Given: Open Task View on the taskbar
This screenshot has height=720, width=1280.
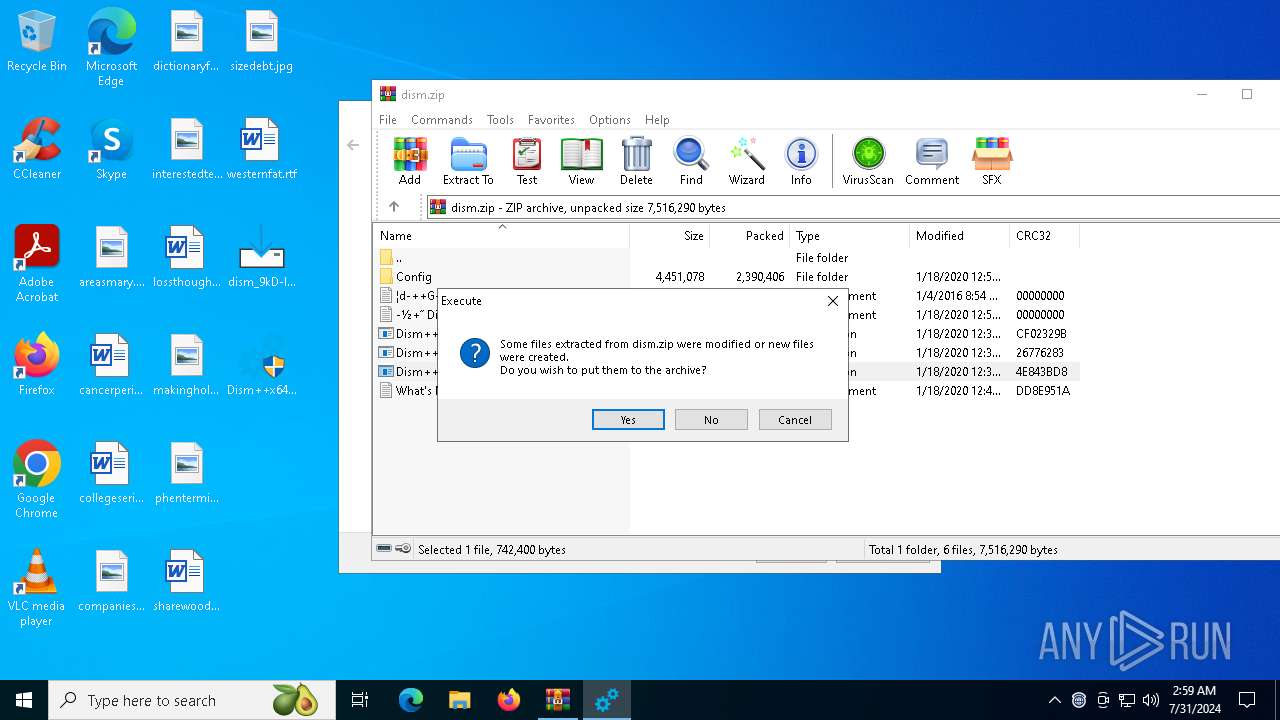Looking at the screenshot, I should pyautogui.click(x=360, y=700).
